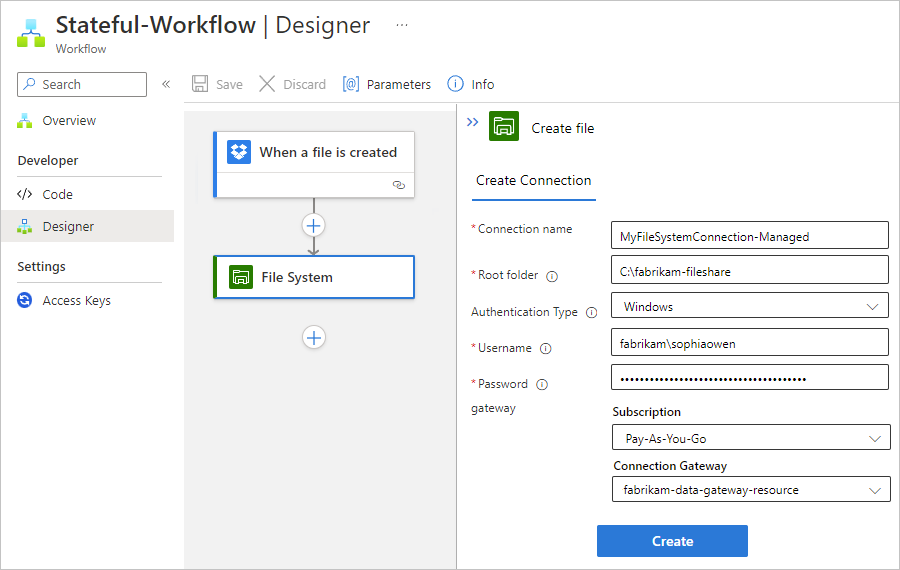Click the File System action icon

coord(241,277)
